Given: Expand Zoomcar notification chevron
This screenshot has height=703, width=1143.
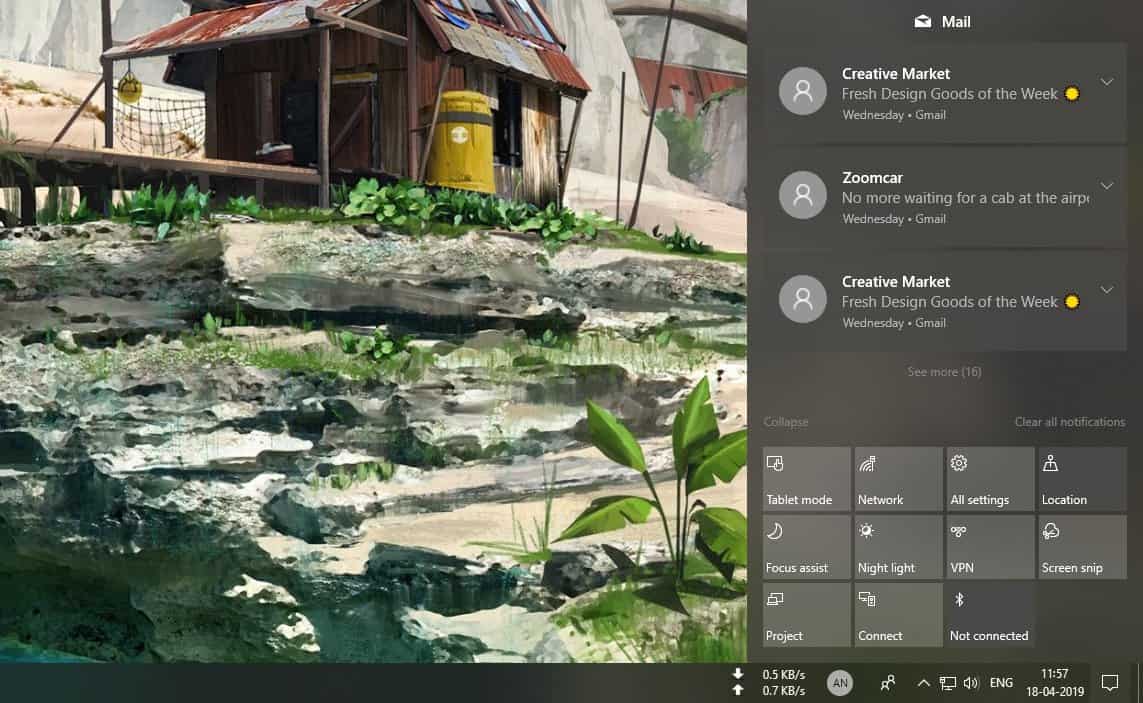Looking at the screenshot, I should (1107, 186).
